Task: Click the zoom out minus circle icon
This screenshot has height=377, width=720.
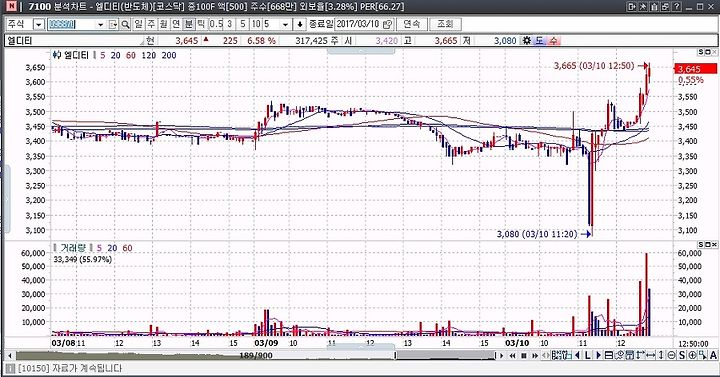Action: tap(671, 355)
